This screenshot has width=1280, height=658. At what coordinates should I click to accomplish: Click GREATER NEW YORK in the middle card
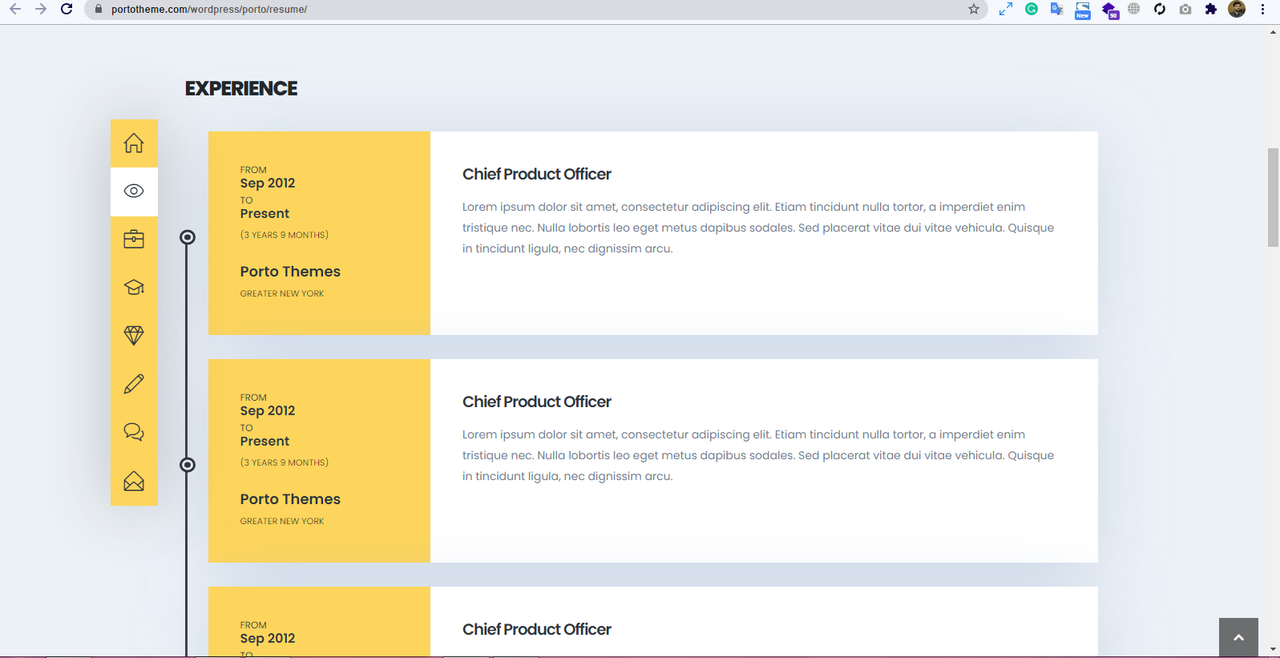[x=282, y=522]
